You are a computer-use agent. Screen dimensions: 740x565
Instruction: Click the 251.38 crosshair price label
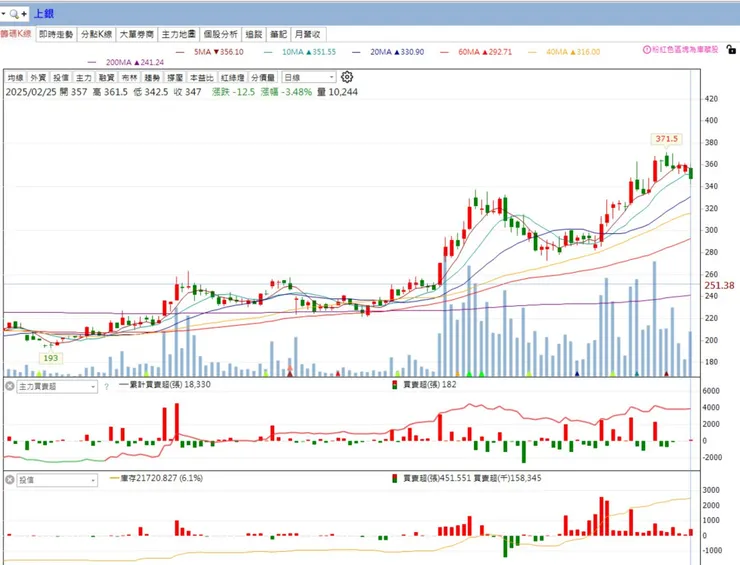[719, 286]
